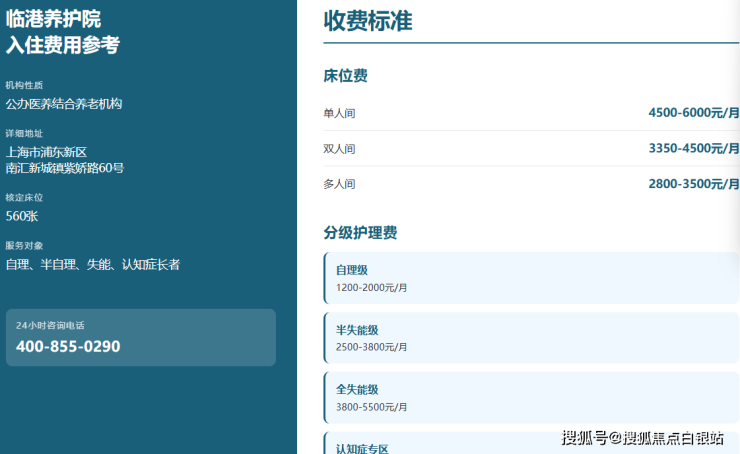This screenshot has width=740, height=454.
Task: Select the 单人间 row label
Action: [x=339, y=113]
